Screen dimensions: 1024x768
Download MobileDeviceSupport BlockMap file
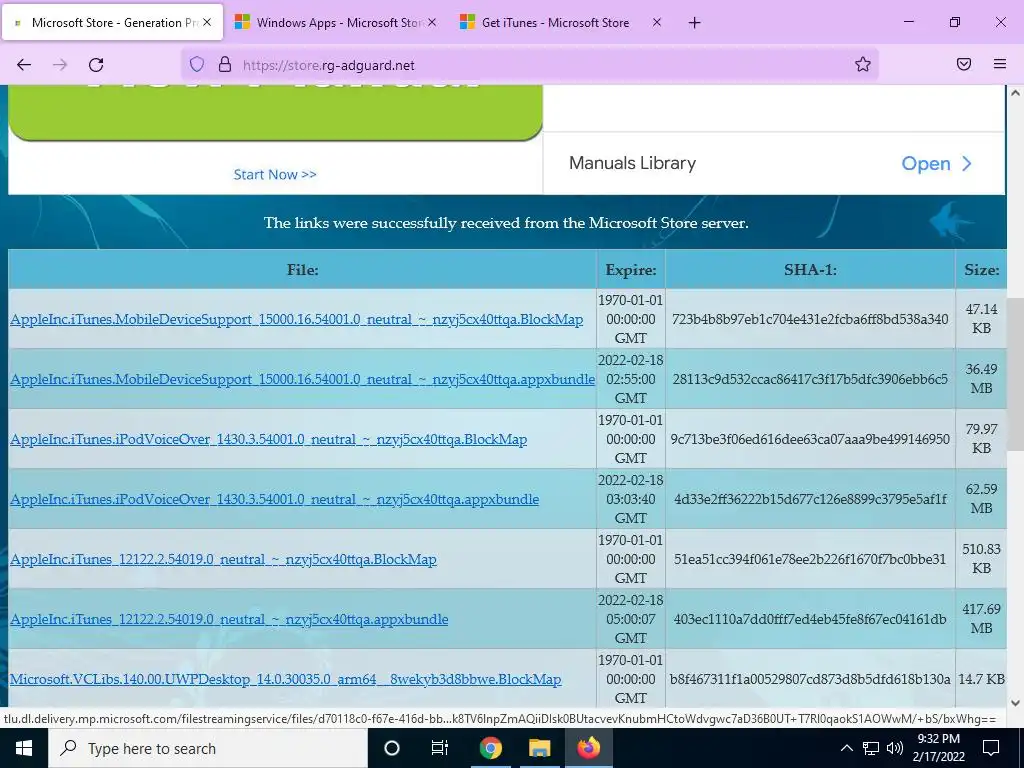coord(296,319)
